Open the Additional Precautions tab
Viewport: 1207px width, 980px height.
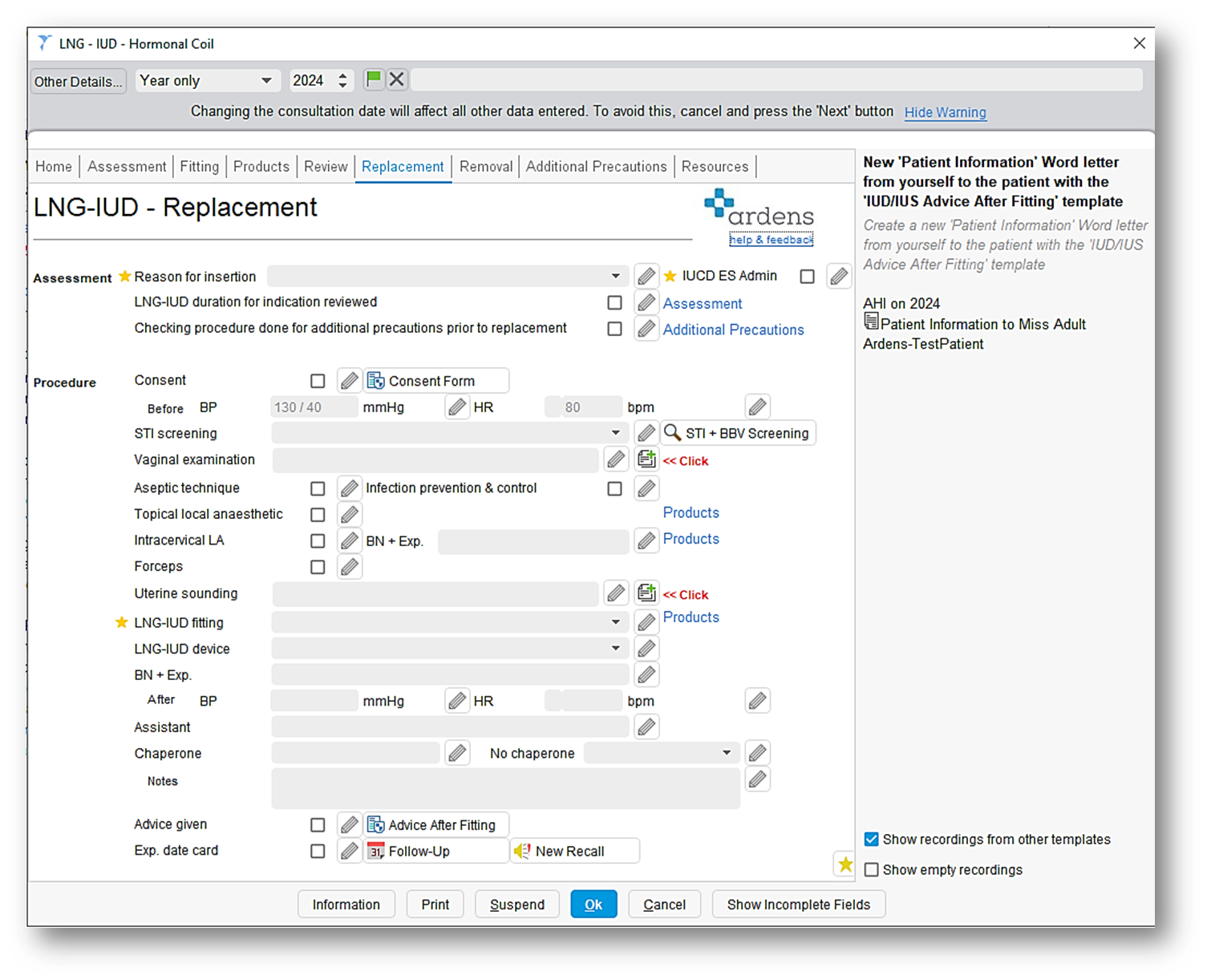pyautogui.click(x=596, y=166)
